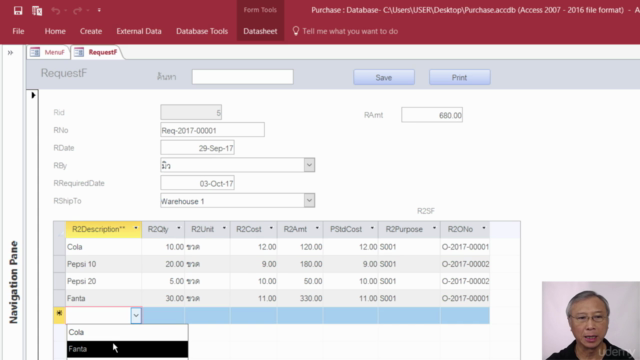This screenshot has height=360, width=640.
Task: Click R2Cost cell 12.00 in Cola row
Action: point(254,247)
